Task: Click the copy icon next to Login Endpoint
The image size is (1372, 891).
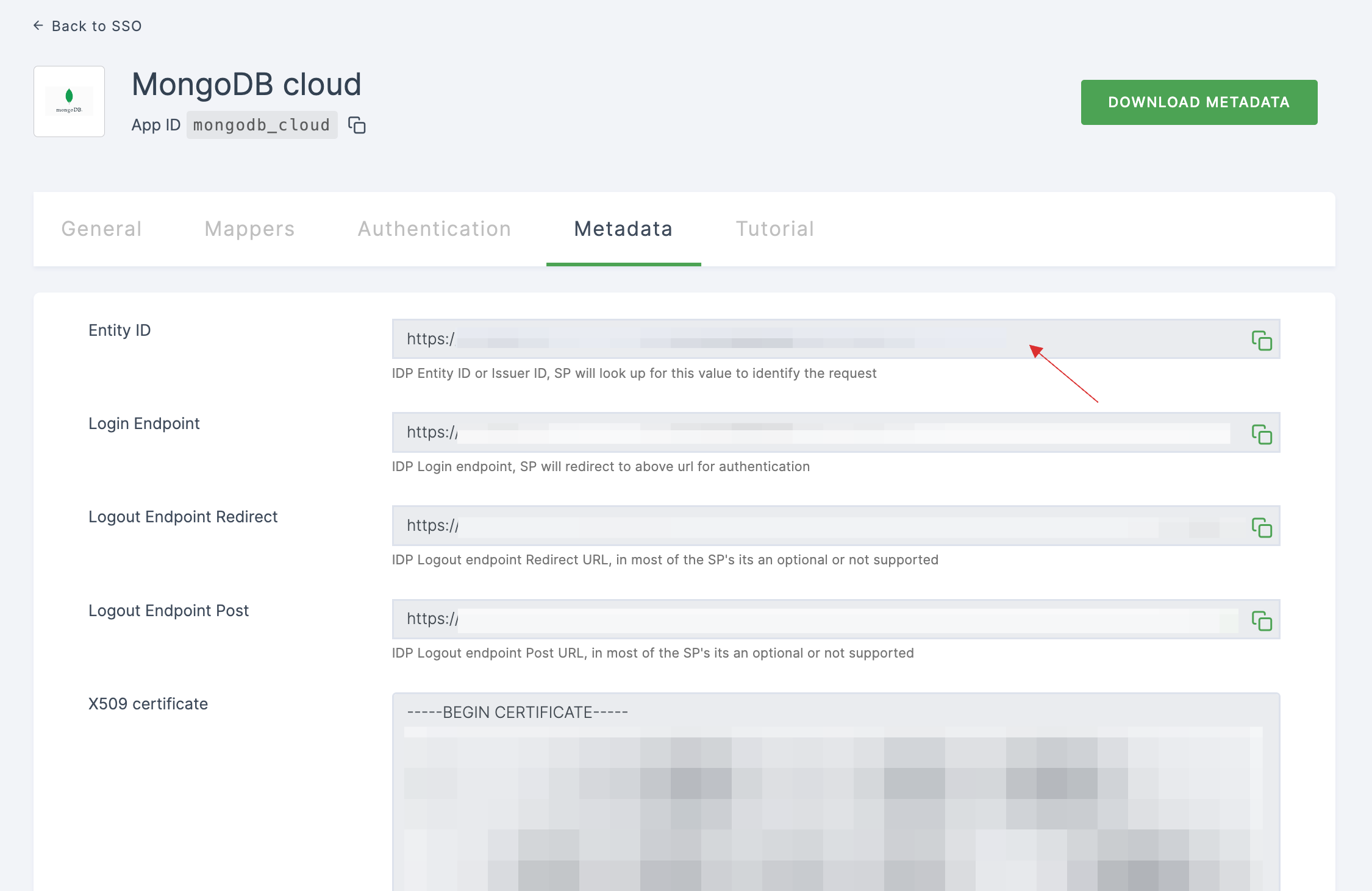Action: point(1261,434)
